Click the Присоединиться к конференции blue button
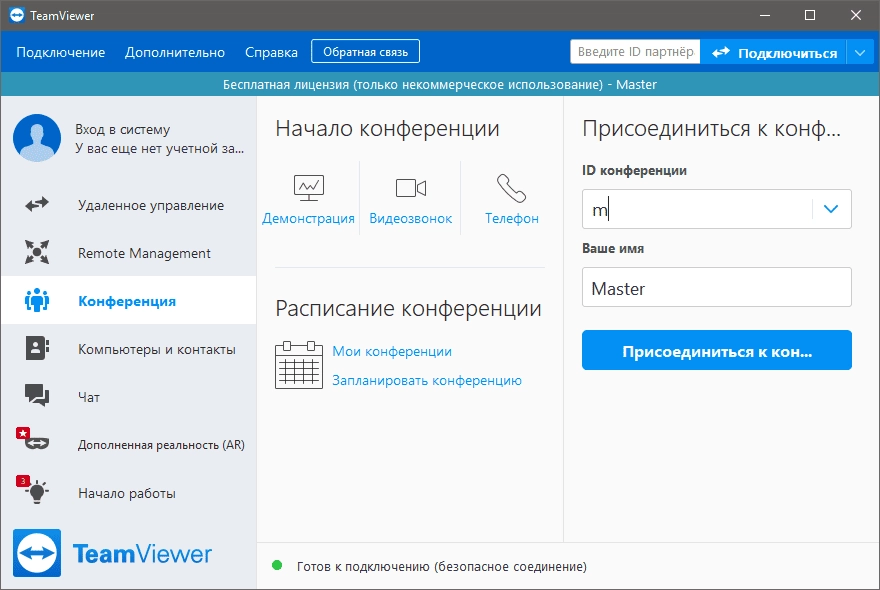Image resolution: width=880 pixels, height=590 pixels. (717, 350)
